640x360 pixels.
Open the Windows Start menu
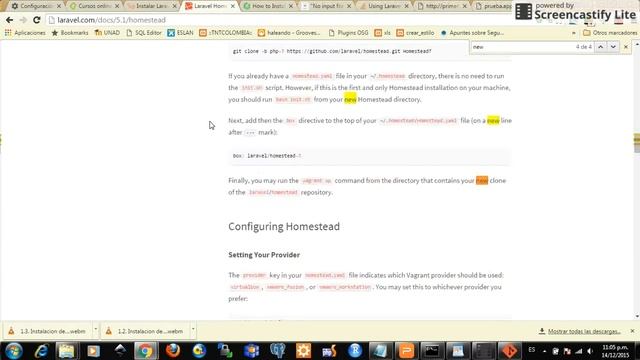(x=14, y=351)
